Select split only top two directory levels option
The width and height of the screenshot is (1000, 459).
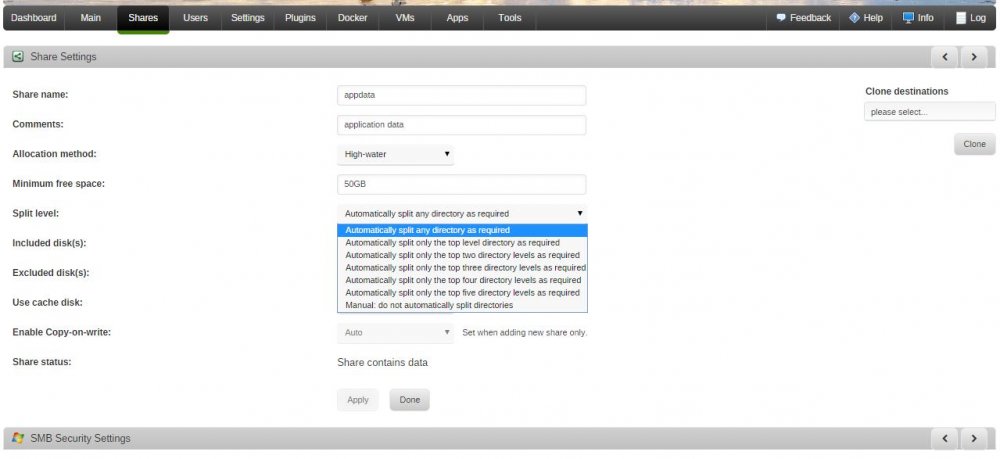pyautogui.click(x=462, y=255)
